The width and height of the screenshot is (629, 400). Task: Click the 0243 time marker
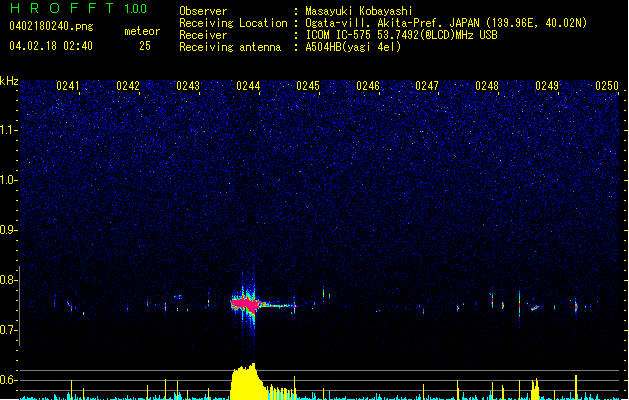coord(188,86)
